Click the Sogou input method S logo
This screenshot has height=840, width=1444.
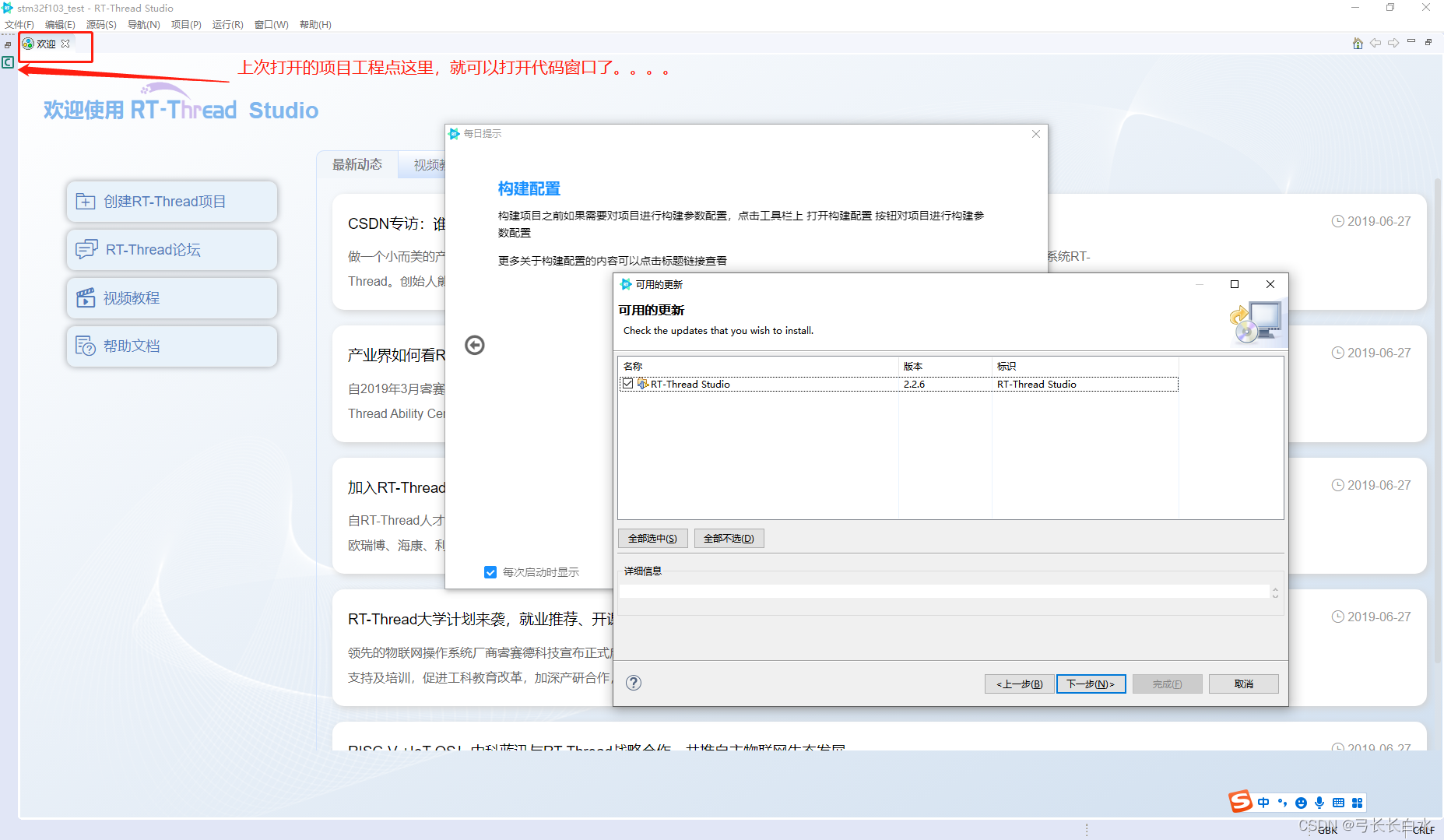tap(1240, 801)
